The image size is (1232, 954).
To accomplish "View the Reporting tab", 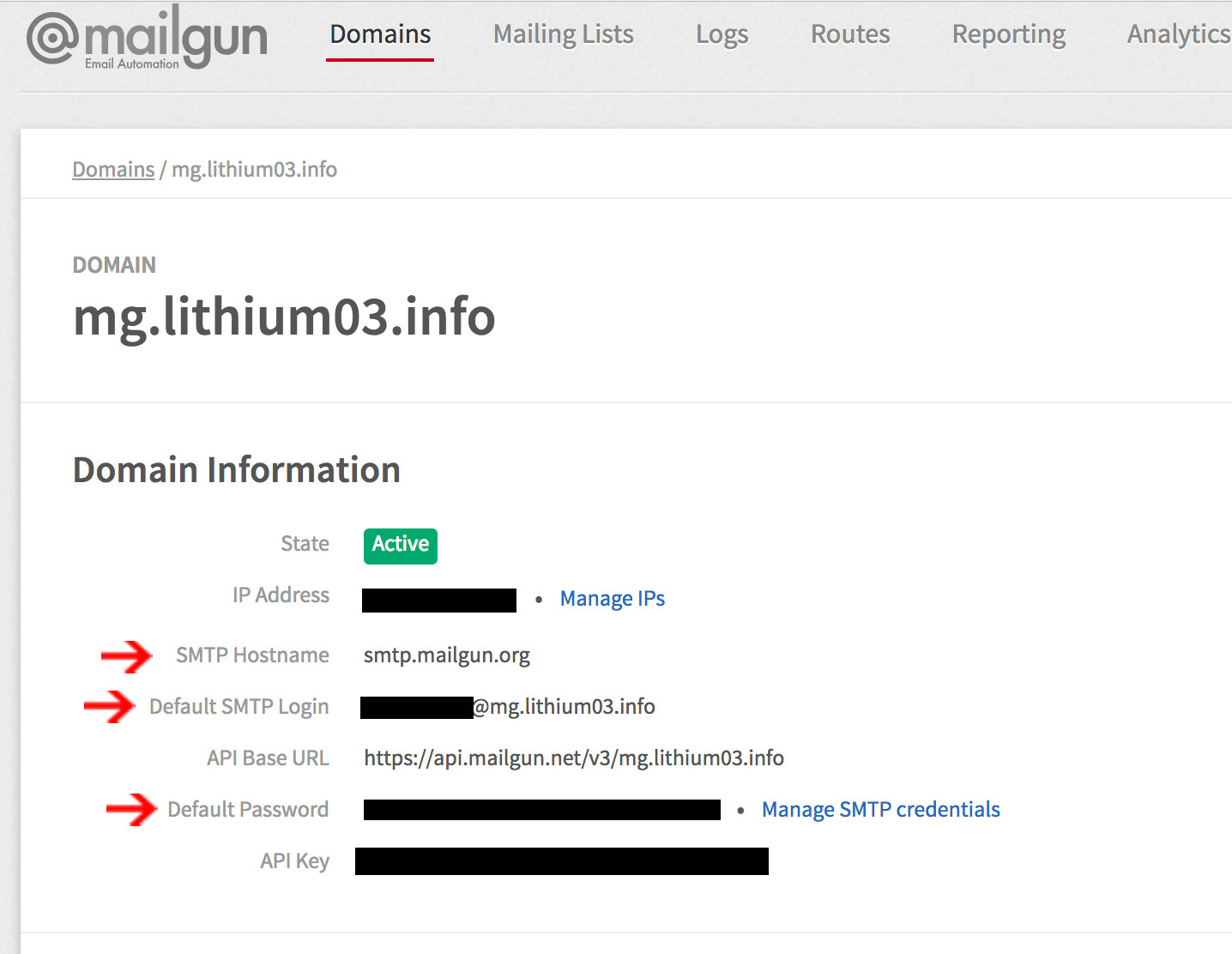I will coord(1008,34).
